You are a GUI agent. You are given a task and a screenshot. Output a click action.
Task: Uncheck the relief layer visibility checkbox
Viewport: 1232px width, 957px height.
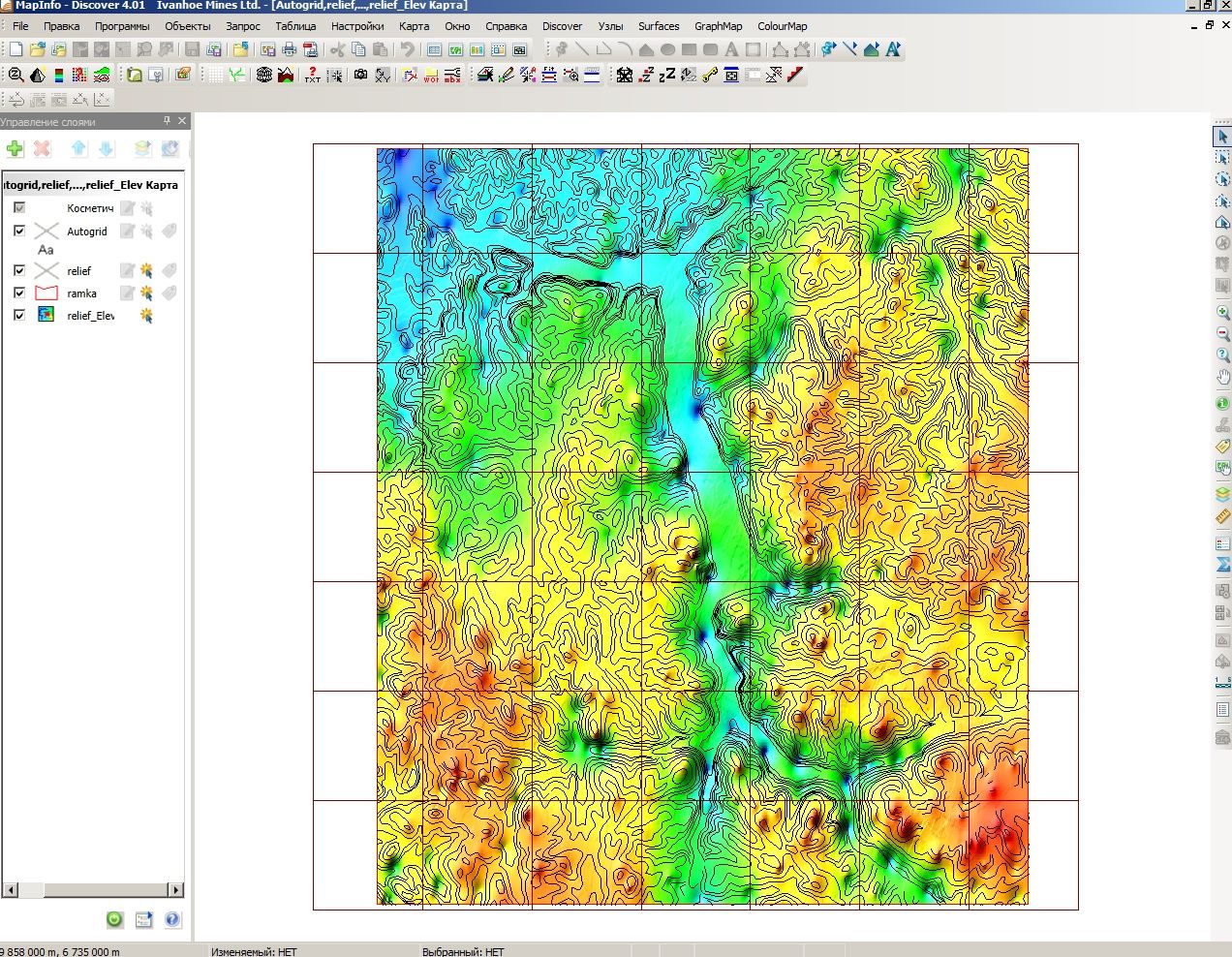19,270
